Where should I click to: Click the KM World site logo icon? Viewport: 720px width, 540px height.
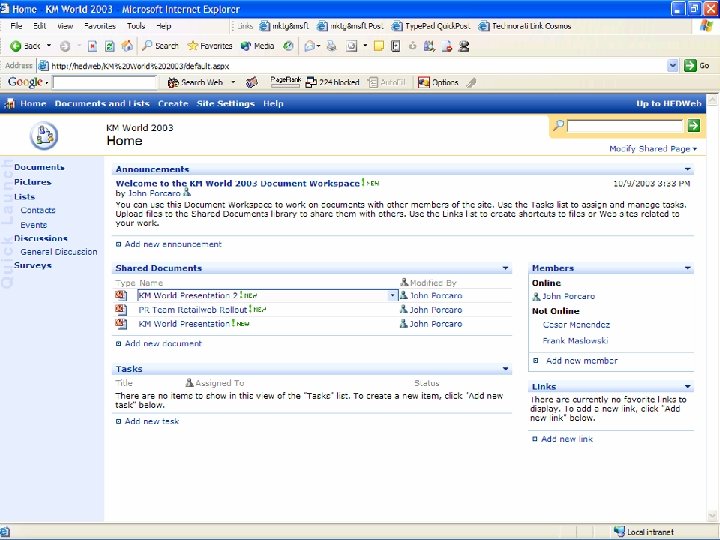[44, 135]
